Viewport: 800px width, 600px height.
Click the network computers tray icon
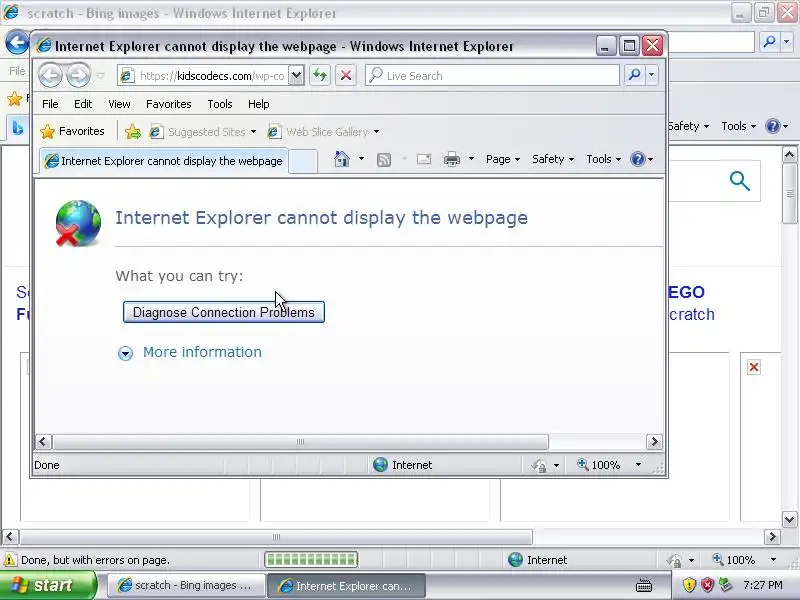[x=725, y=585]
